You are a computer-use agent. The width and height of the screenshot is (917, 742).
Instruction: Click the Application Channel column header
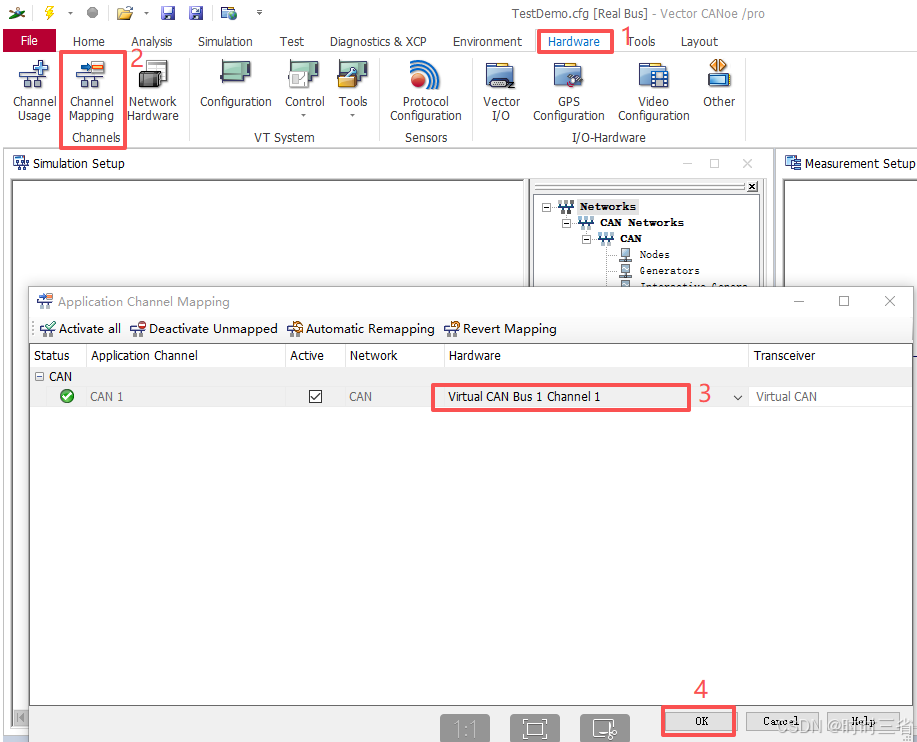(185, 356)
